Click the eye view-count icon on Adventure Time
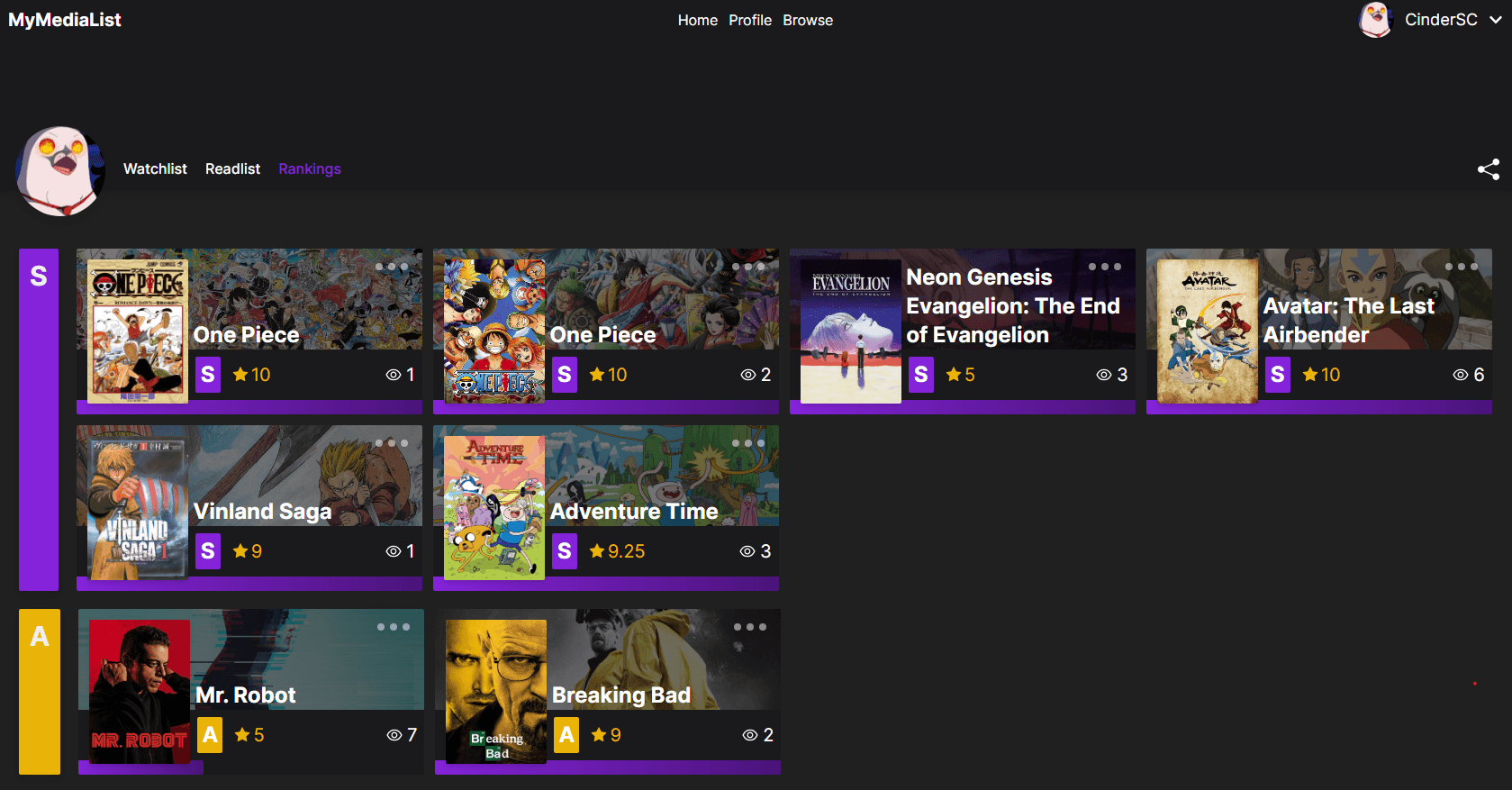The width and height of the screenshot is (1512, 790). coord(747,551)
